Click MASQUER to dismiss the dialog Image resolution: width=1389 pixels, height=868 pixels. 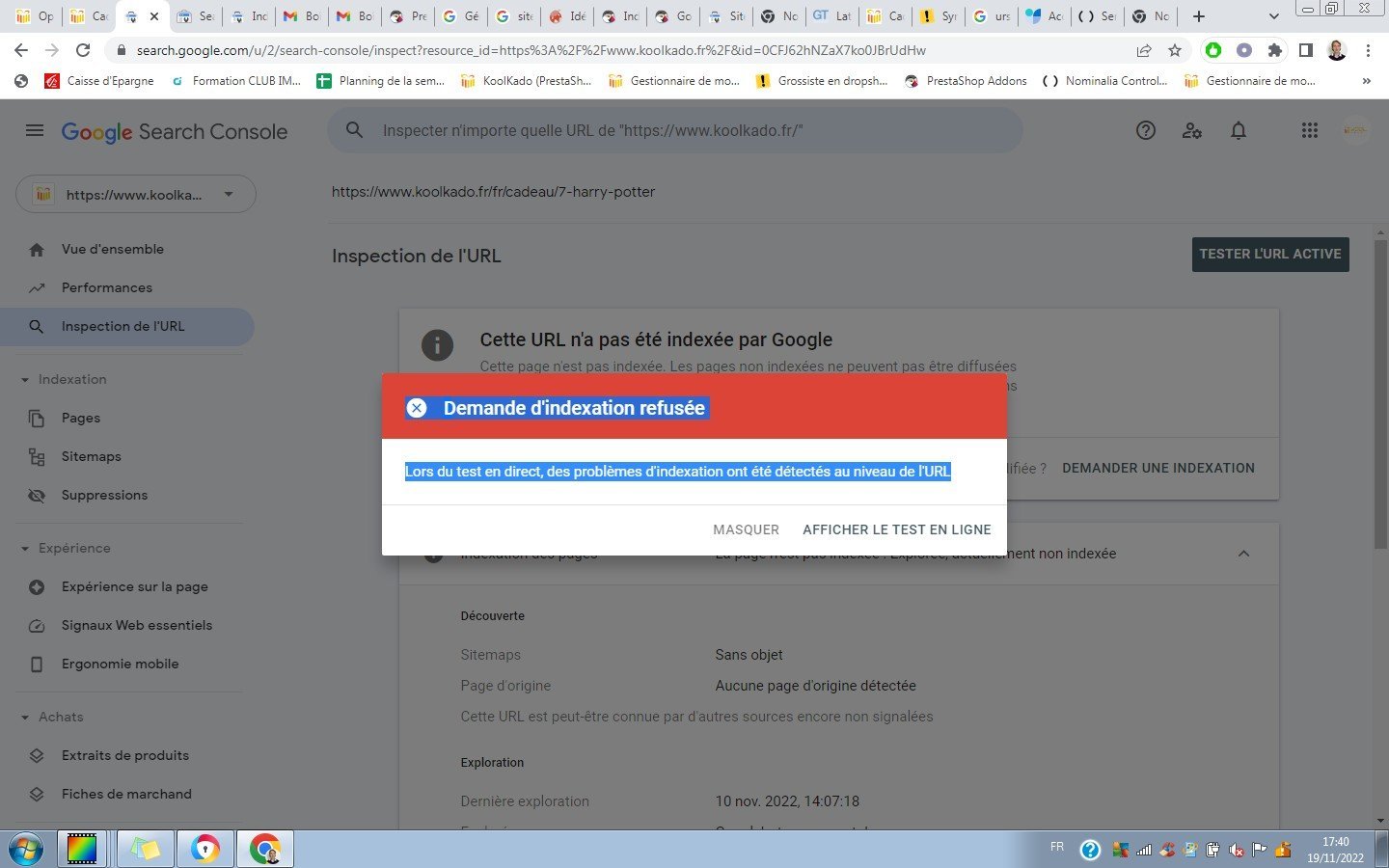[746, 529]
